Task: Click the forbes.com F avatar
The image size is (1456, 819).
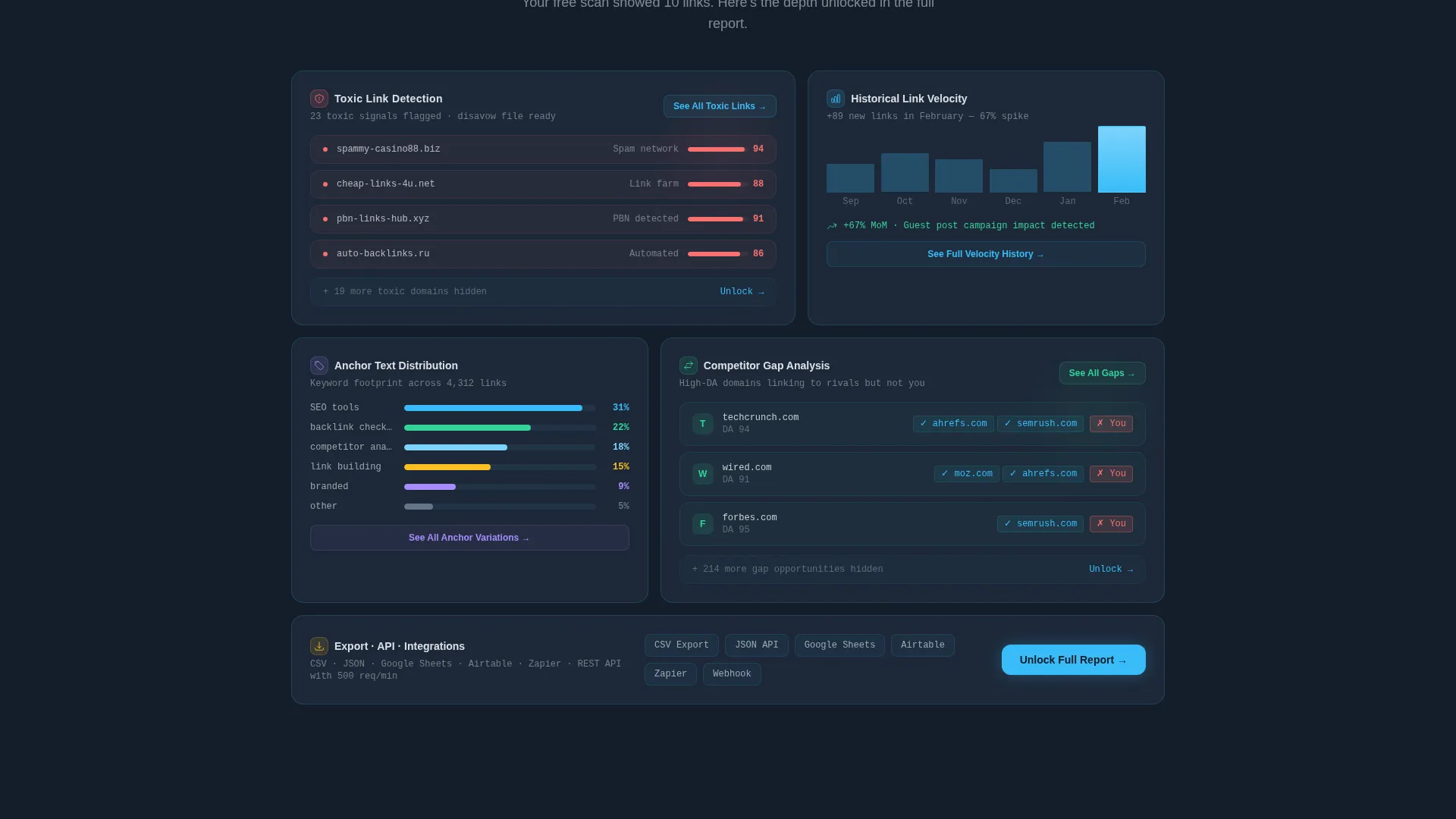Action: pos(703,524)
